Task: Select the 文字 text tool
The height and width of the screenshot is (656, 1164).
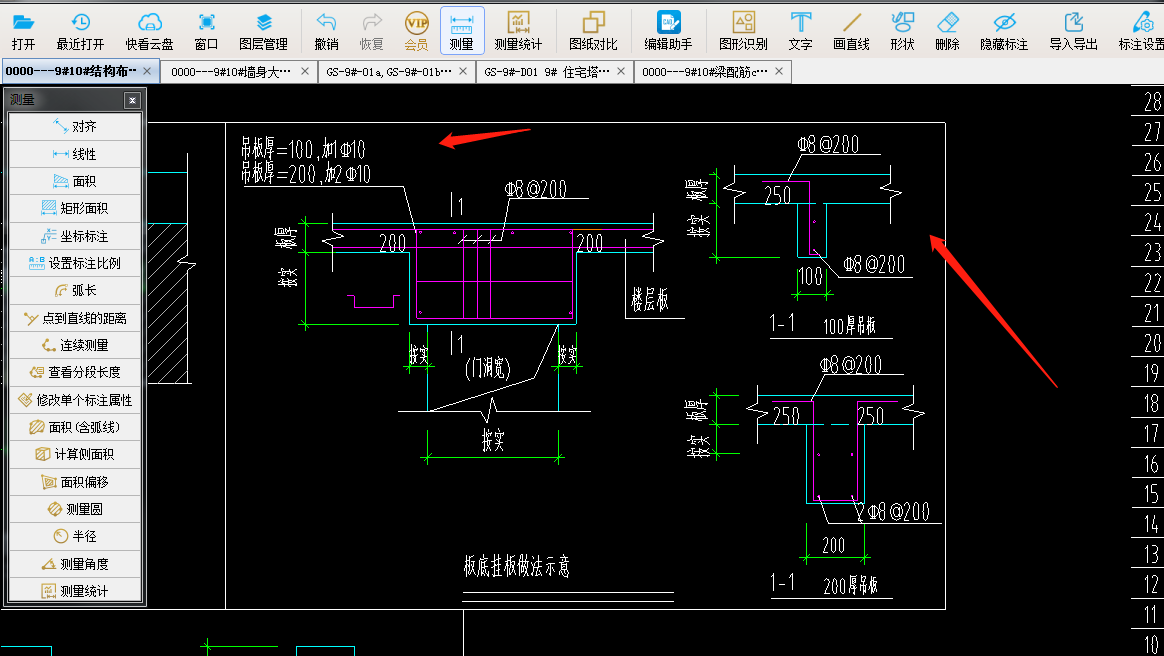Action: [x=800, y=31]
